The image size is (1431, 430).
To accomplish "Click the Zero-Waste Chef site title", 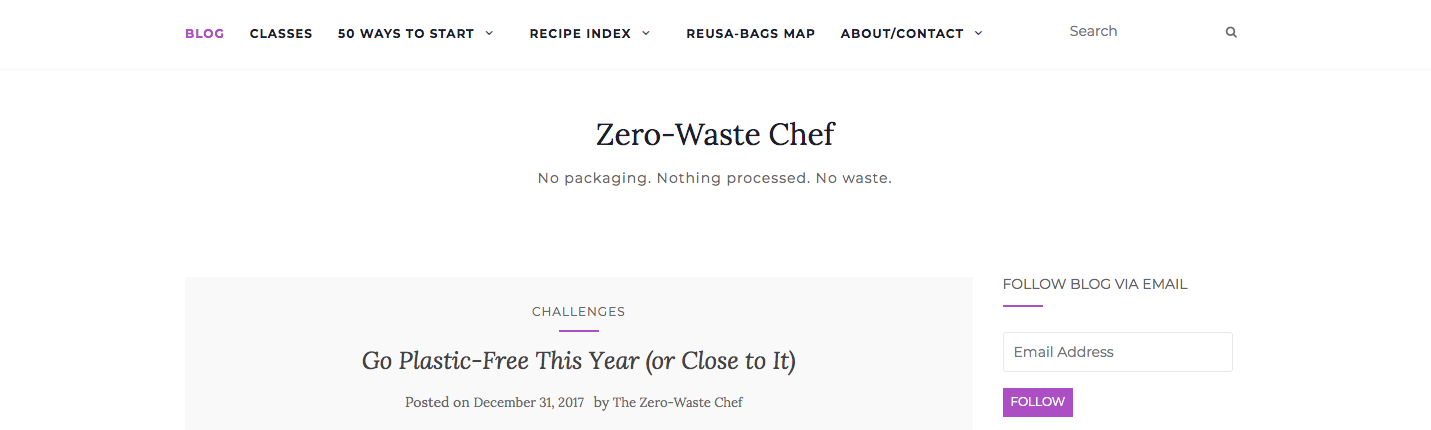I will (715, 134).
